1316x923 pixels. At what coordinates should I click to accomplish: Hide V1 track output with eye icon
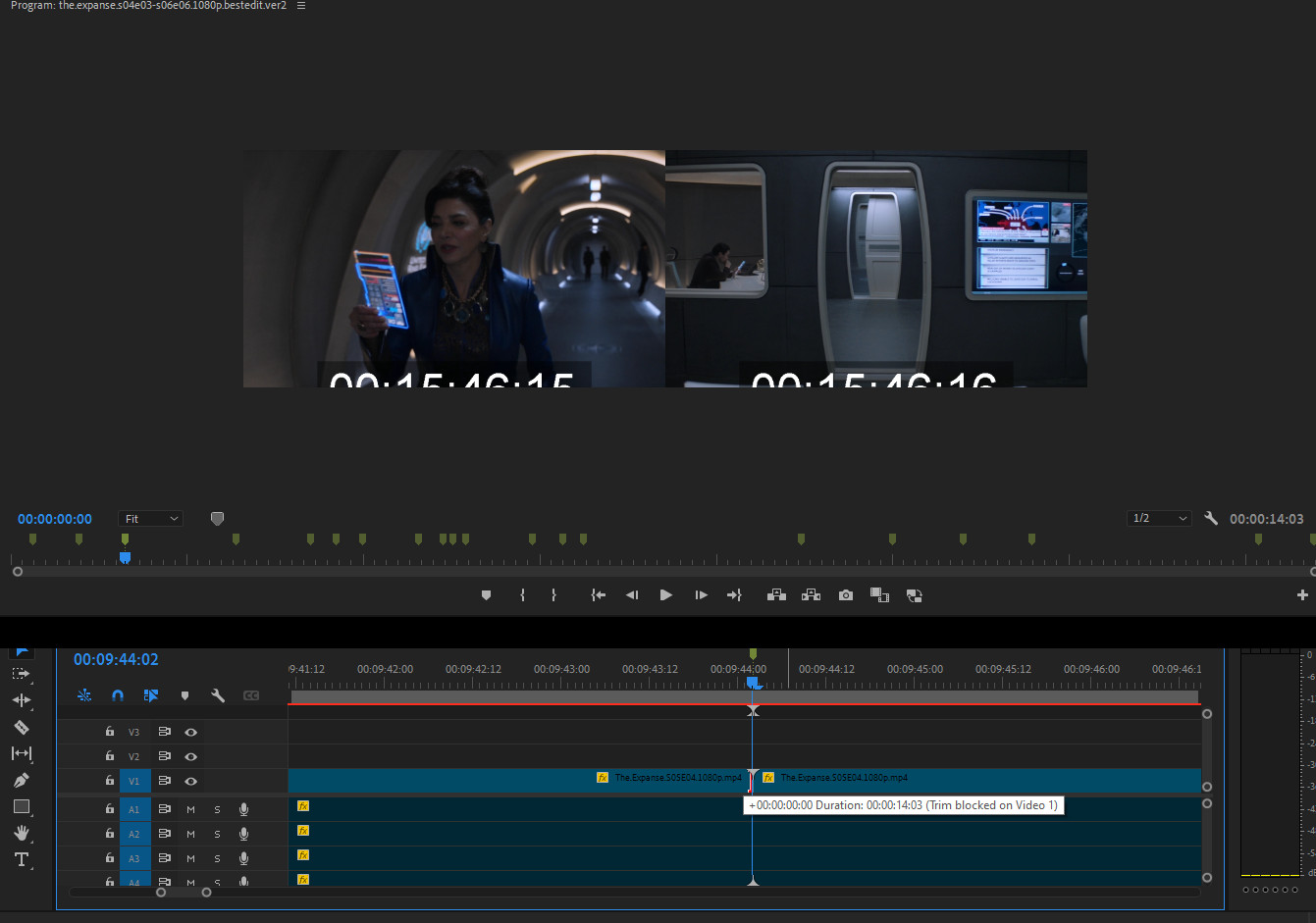pos(191,782)
